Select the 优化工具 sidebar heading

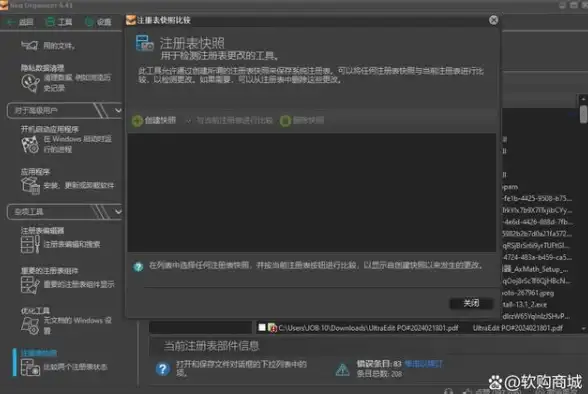[35, 310]
